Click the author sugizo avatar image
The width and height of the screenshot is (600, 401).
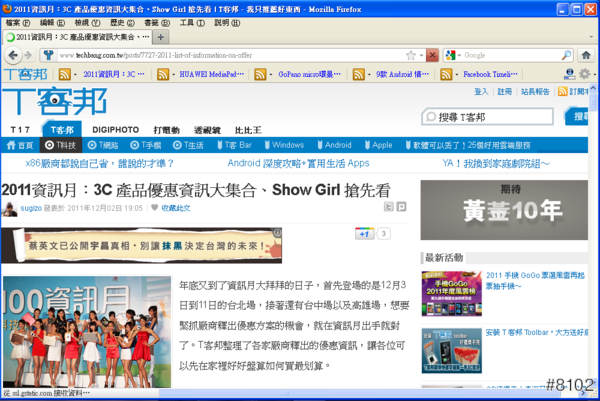pyautogui.click(x=9, y=209)
